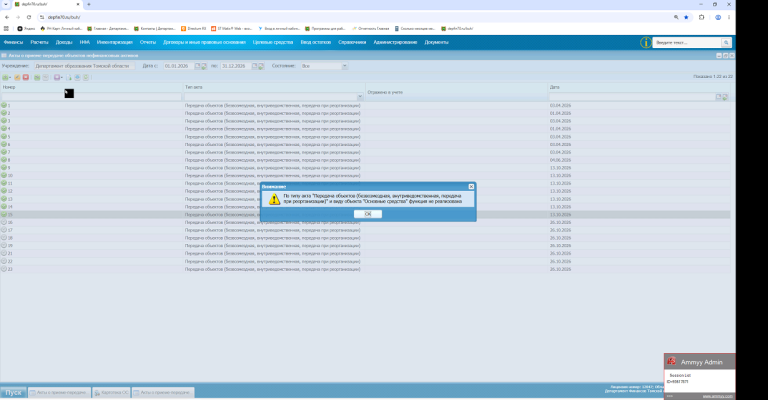Focus the 'Введите текст' search field
The height and width of the screenshot is (400, 768).
[687, 43]
